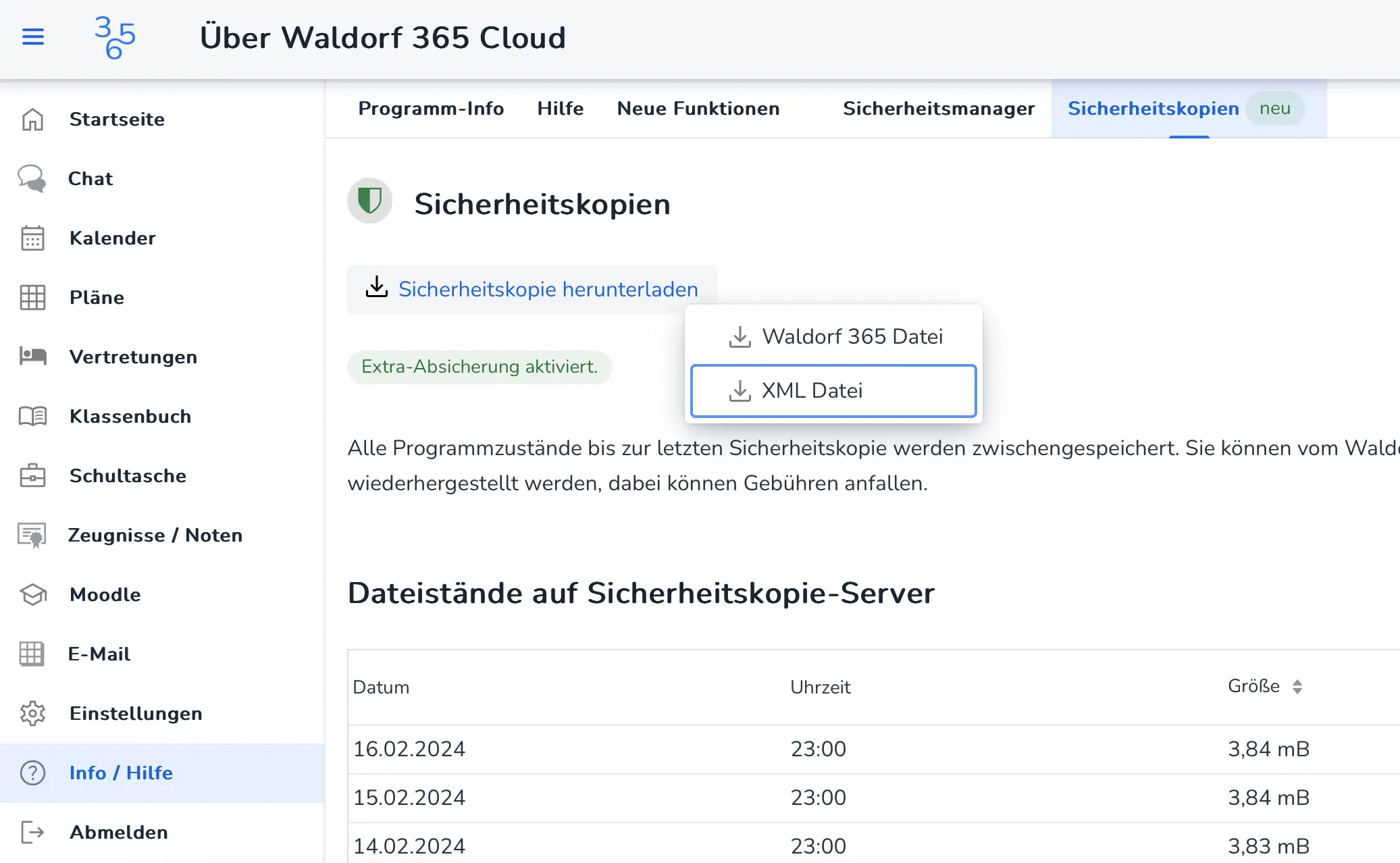Open Chat from sidebar
The width and height of the screenshot is (1400, 863).
pos(162,179)
